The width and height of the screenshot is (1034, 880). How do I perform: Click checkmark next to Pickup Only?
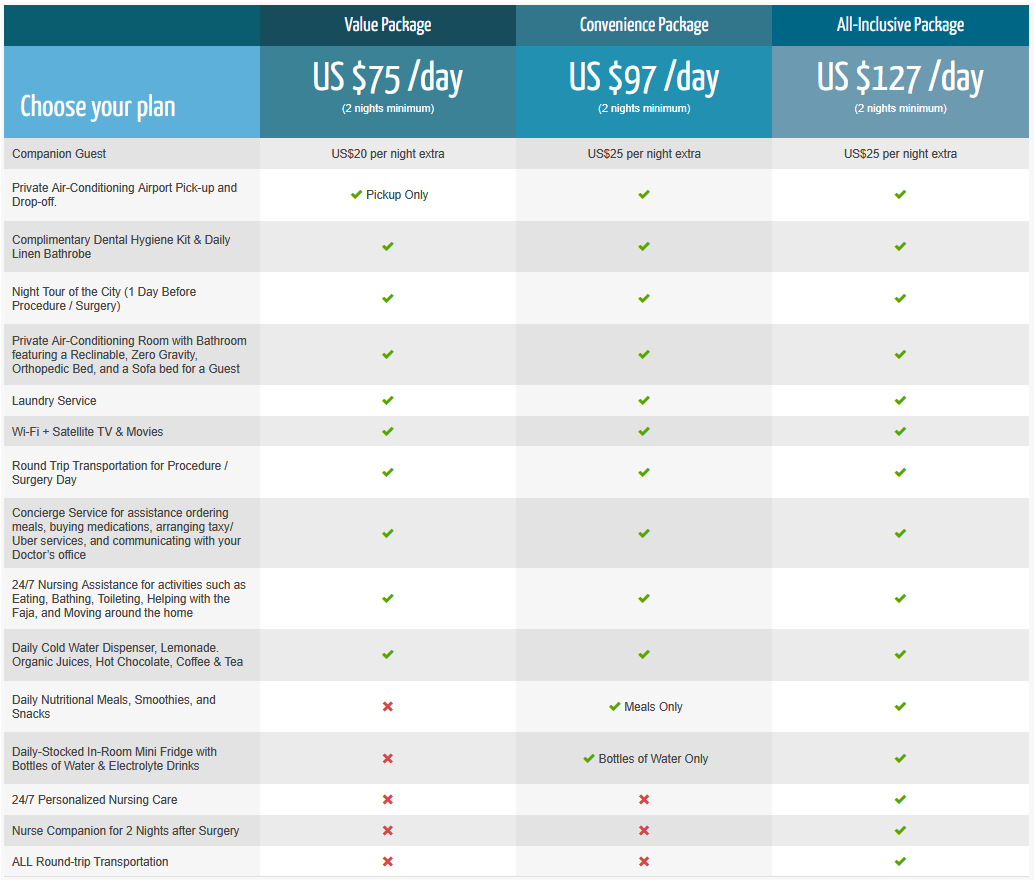356,195
